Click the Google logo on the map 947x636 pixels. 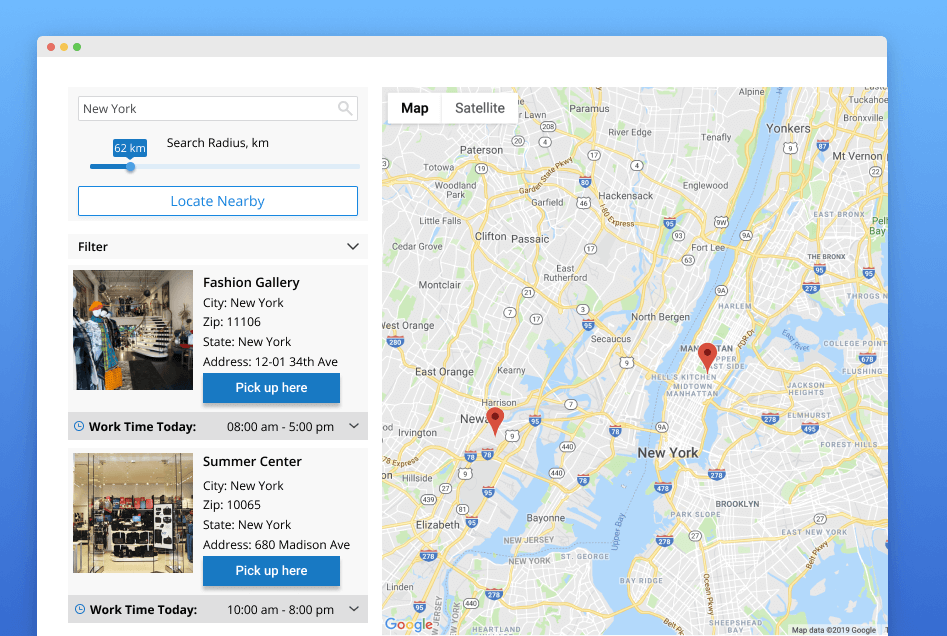coord(408,625)
